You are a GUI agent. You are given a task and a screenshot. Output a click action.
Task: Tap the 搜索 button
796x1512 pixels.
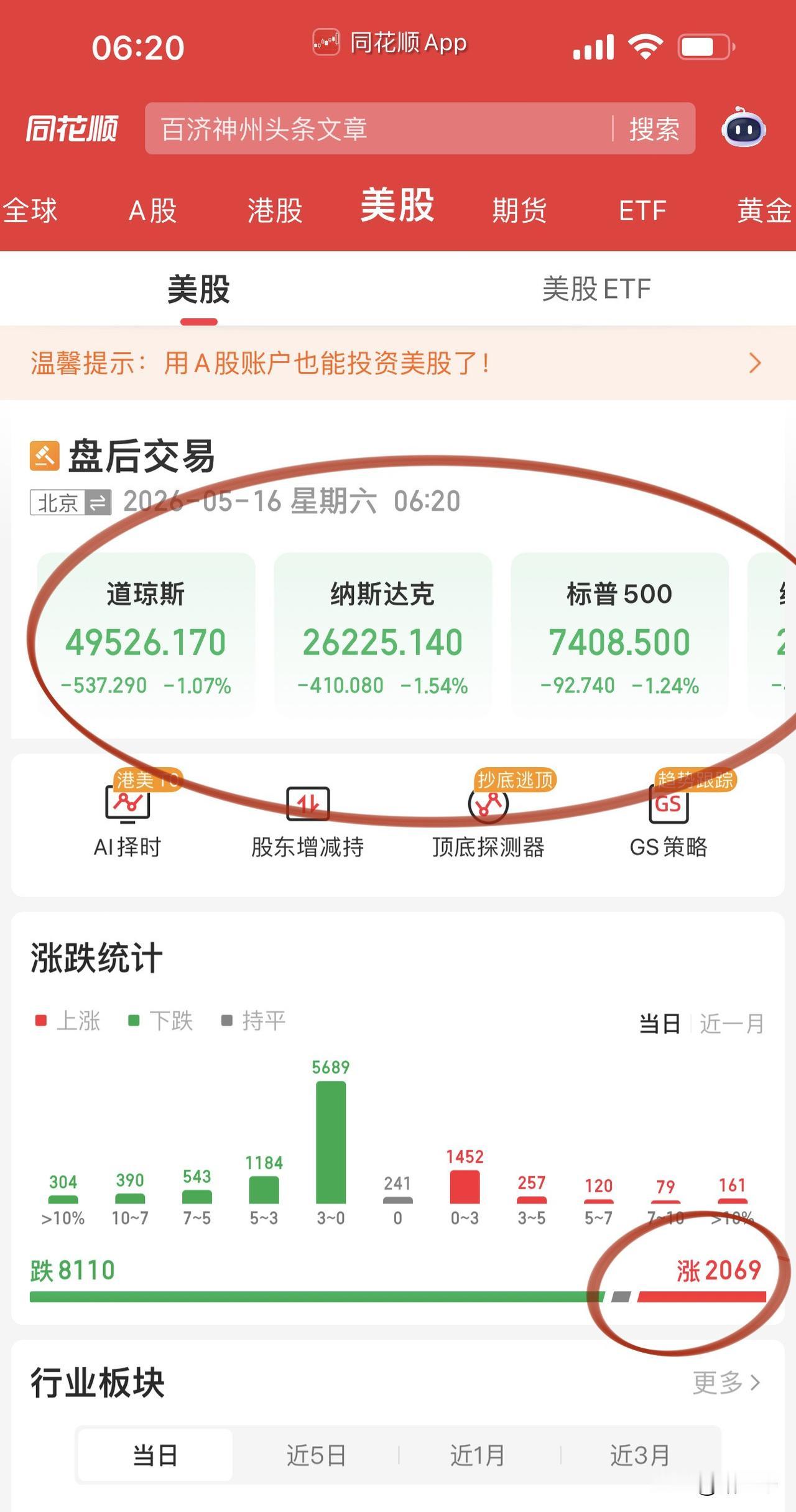pos(654,129)
